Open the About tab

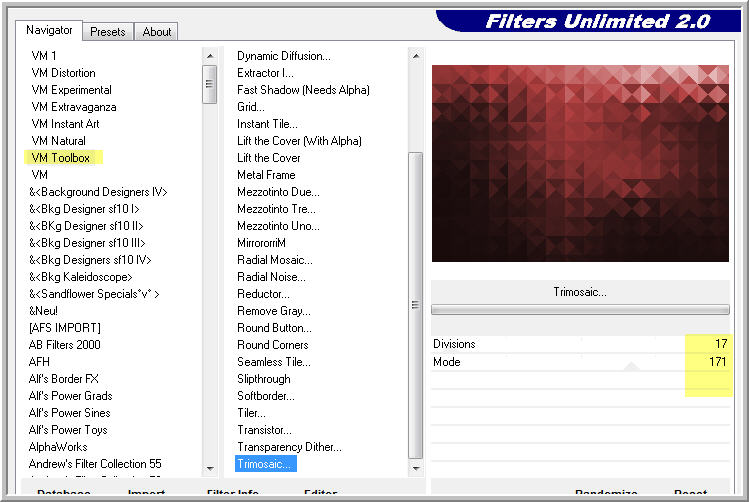pos(157,31)
